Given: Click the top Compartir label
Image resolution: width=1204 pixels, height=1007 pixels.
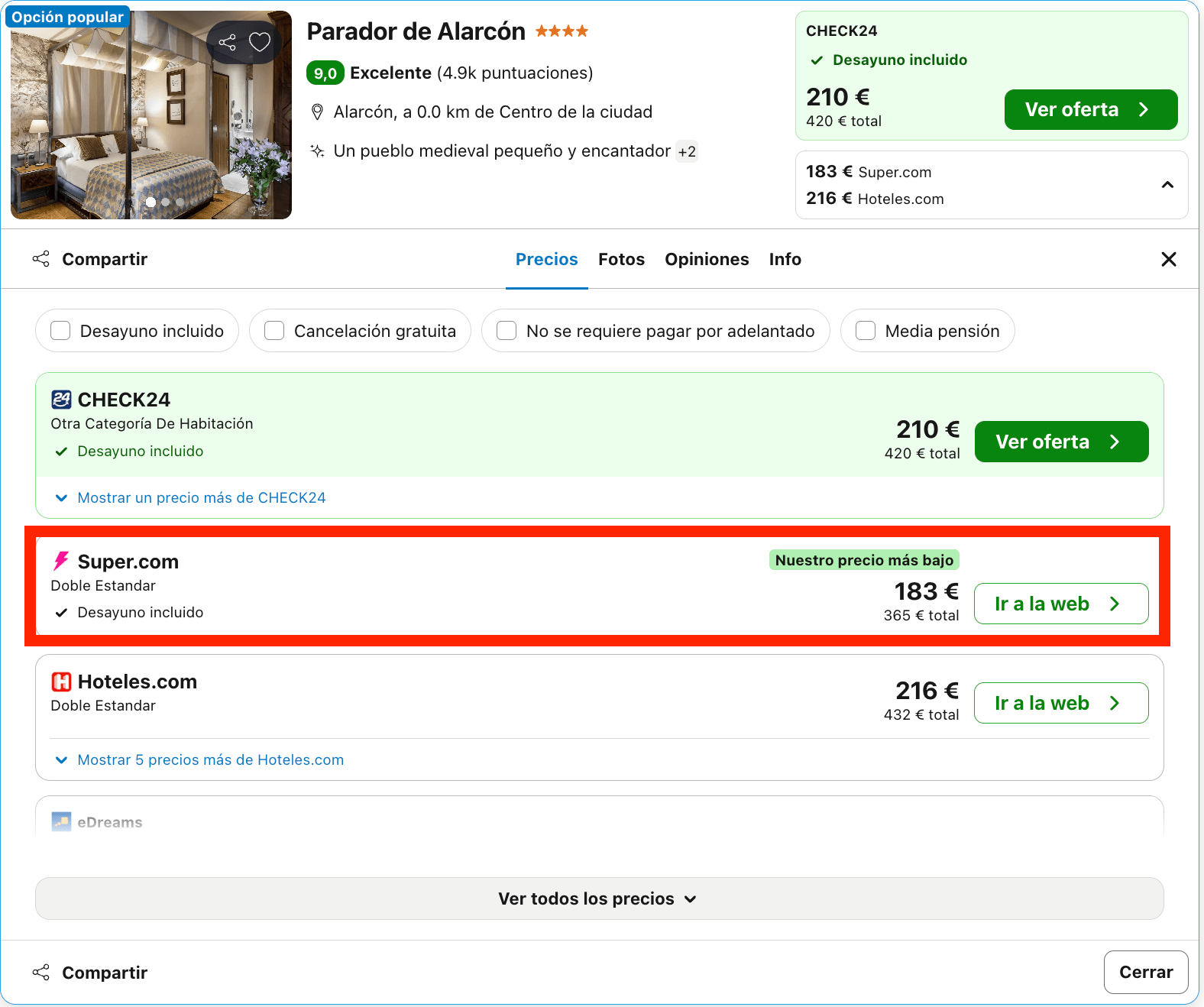Looking at the screenshot, I should [x=105, y=259].
